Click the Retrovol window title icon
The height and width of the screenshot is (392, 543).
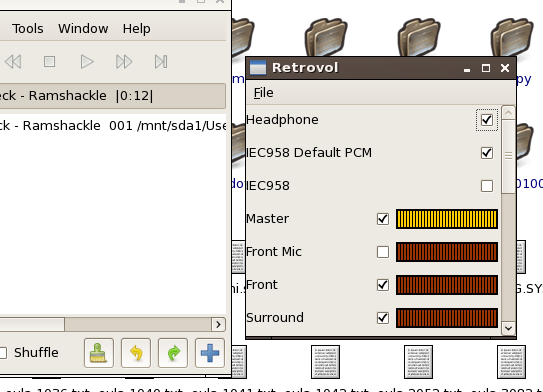point(258,68)
